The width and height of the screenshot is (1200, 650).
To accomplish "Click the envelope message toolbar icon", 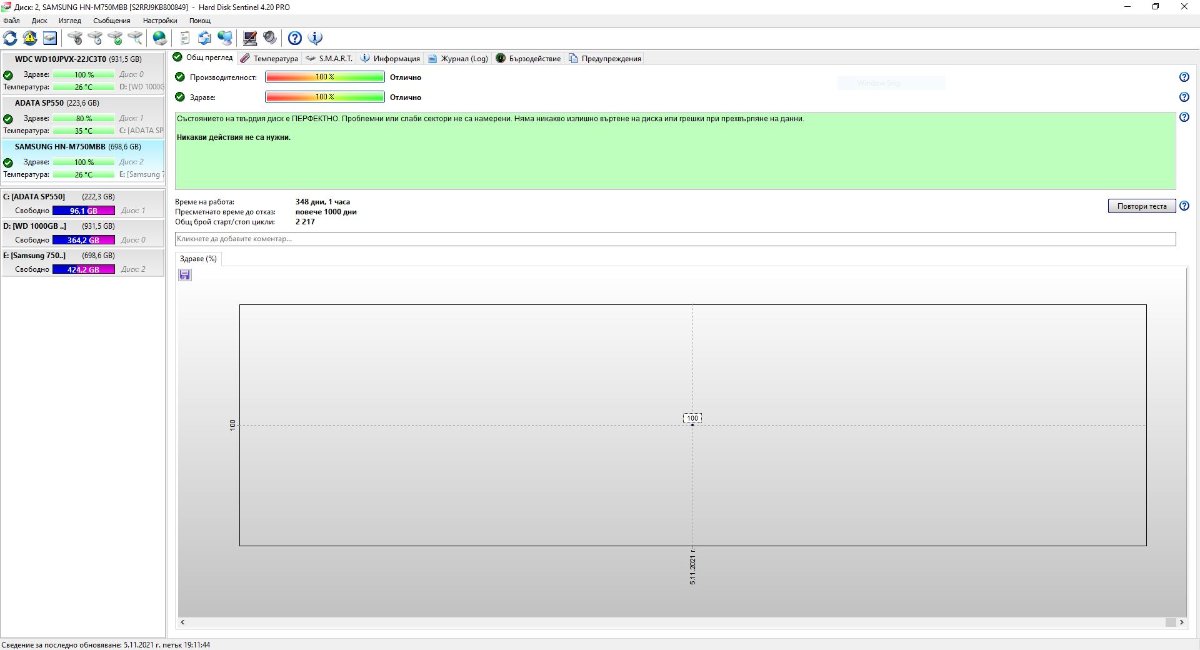I will point(49,38).
